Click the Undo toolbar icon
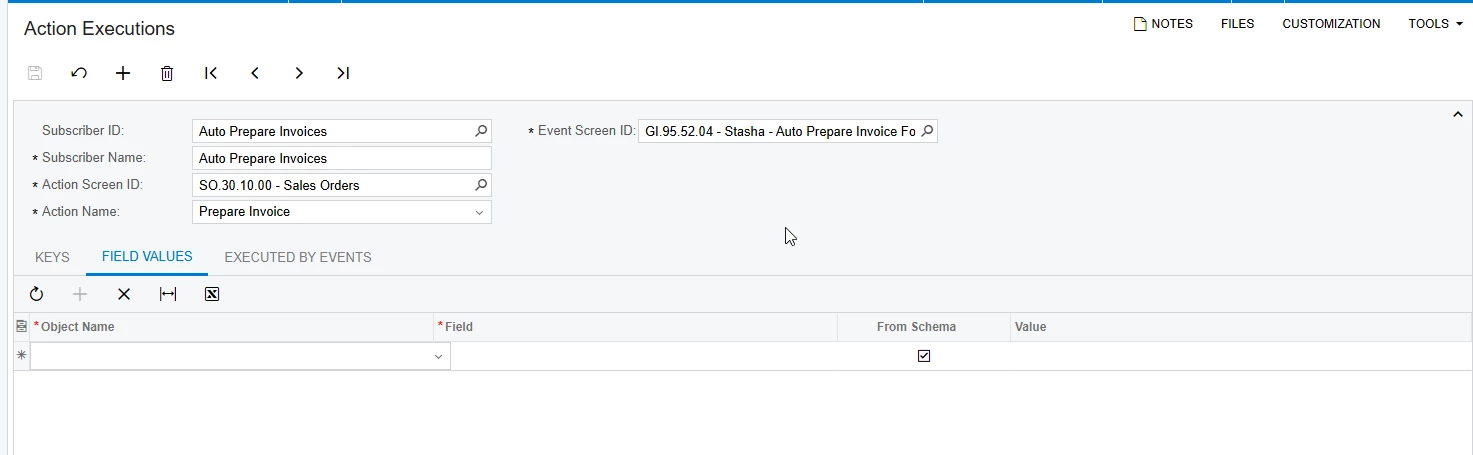This screenshot has width=1473, height=455. 79,73
